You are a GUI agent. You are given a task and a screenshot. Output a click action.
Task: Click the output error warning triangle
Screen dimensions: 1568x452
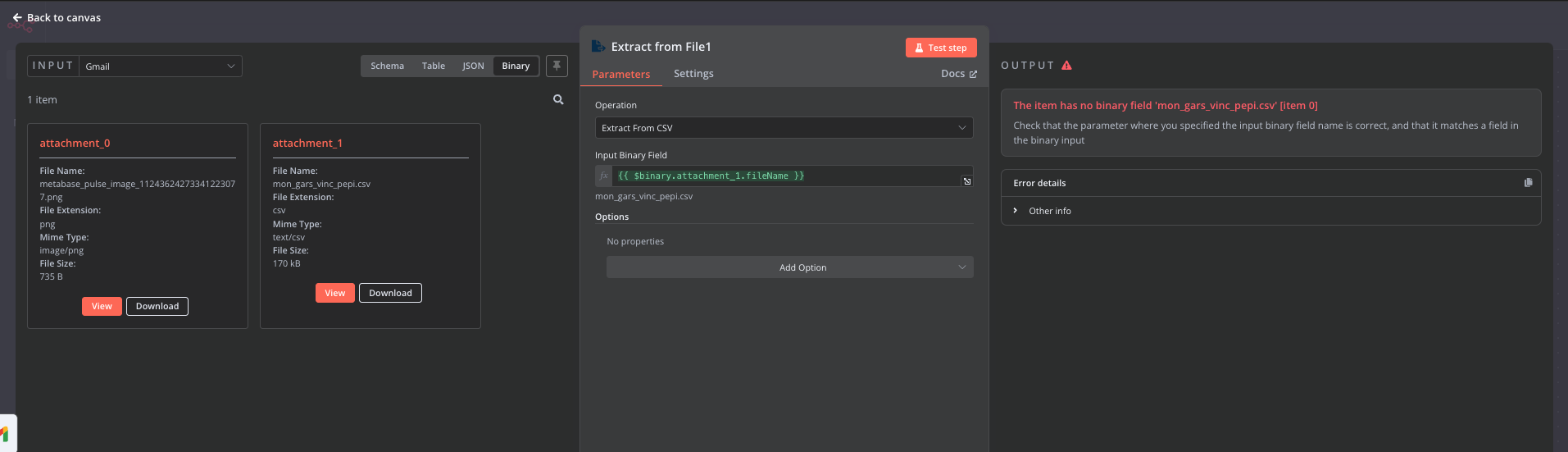coord(1066,66)
